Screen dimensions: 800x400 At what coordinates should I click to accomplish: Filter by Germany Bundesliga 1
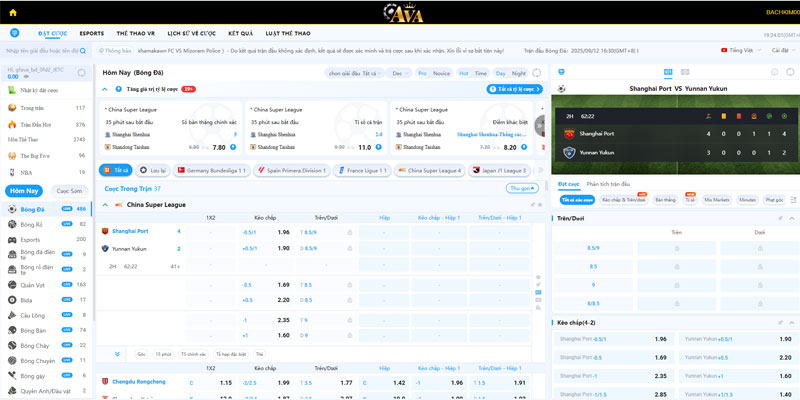click(212, 170)
